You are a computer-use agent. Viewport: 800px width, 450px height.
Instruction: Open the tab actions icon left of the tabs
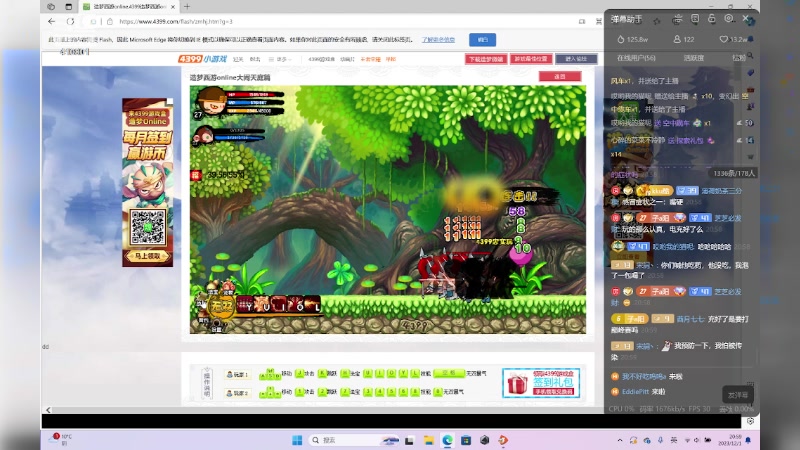pyautogui.click(x=51, y=7)
